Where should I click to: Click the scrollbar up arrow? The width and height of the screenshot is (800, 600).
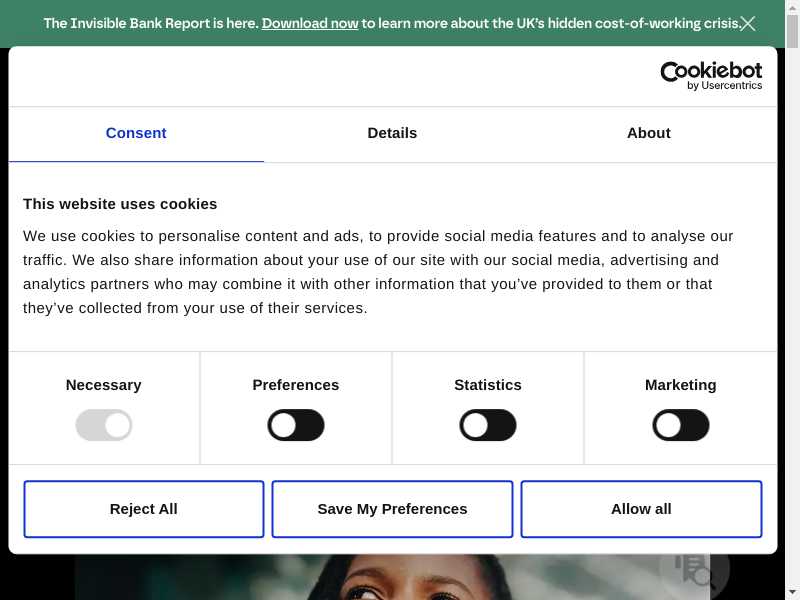coord(793,7)
